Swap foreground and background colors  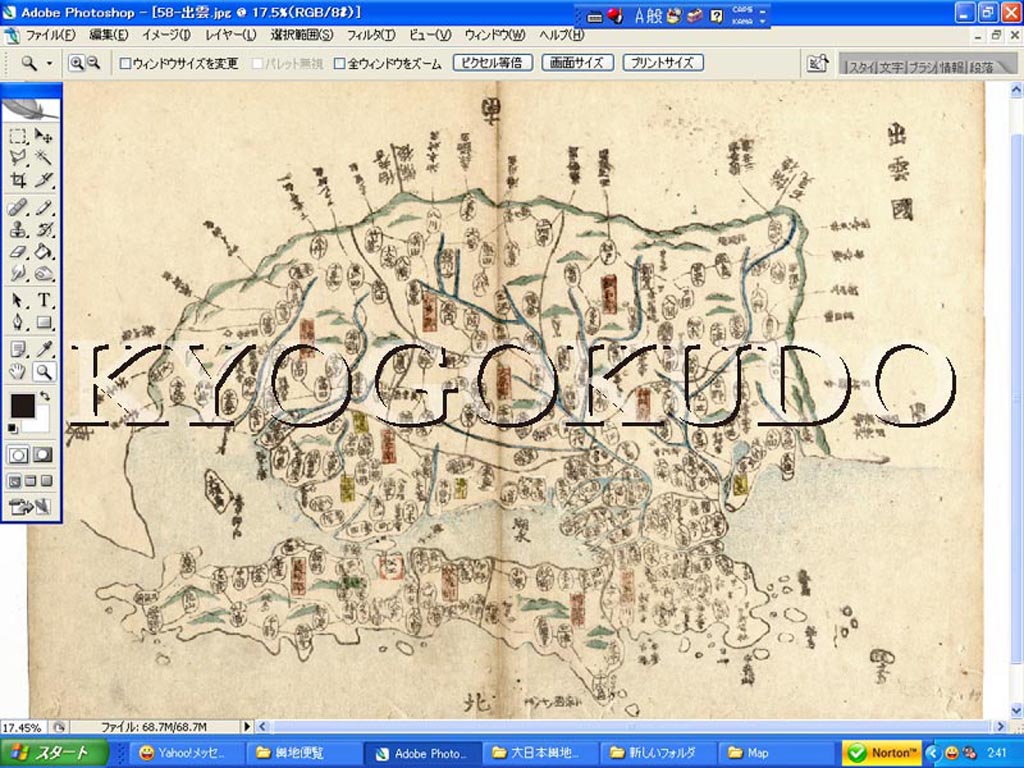coord(44,396)
